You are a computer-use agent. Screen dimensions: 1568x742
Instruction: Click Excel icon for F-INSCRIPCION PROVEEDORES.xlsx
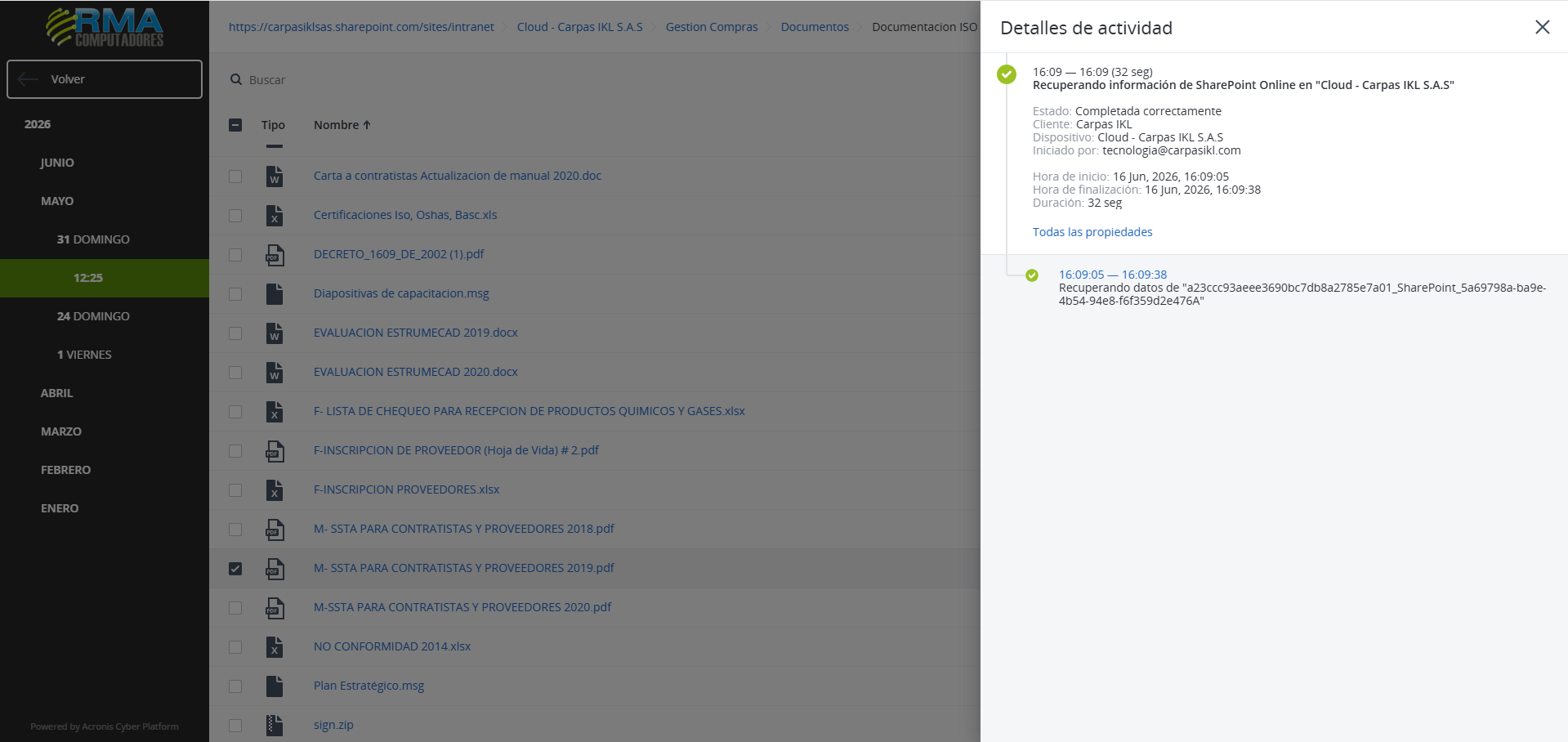(275, 489)
